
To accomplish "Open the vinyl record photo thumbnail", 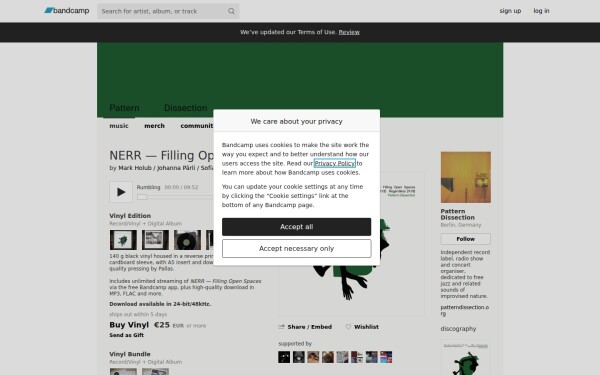I will (x=187, y=240).
